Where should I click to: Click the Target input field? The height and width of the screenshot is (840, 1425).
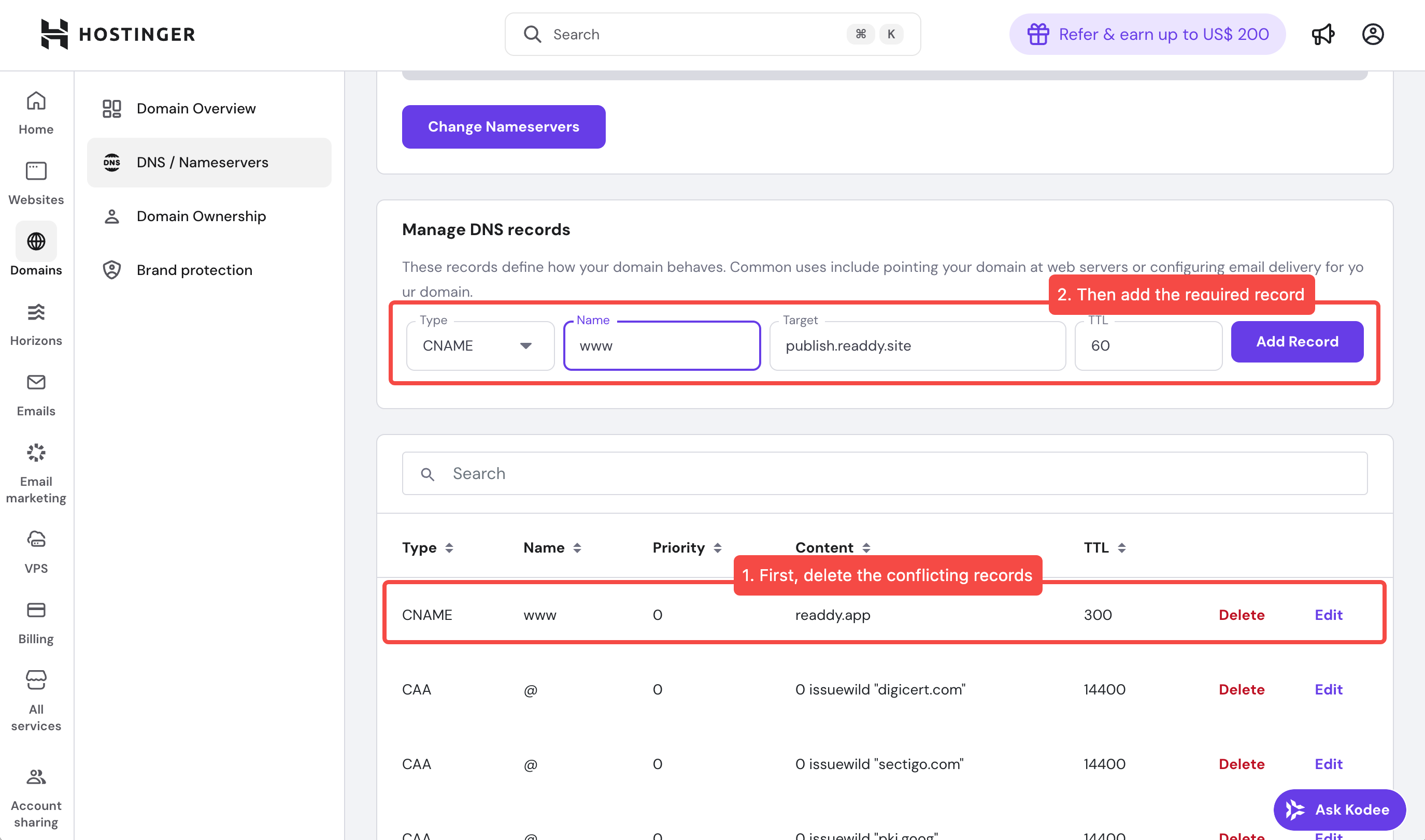917,346
